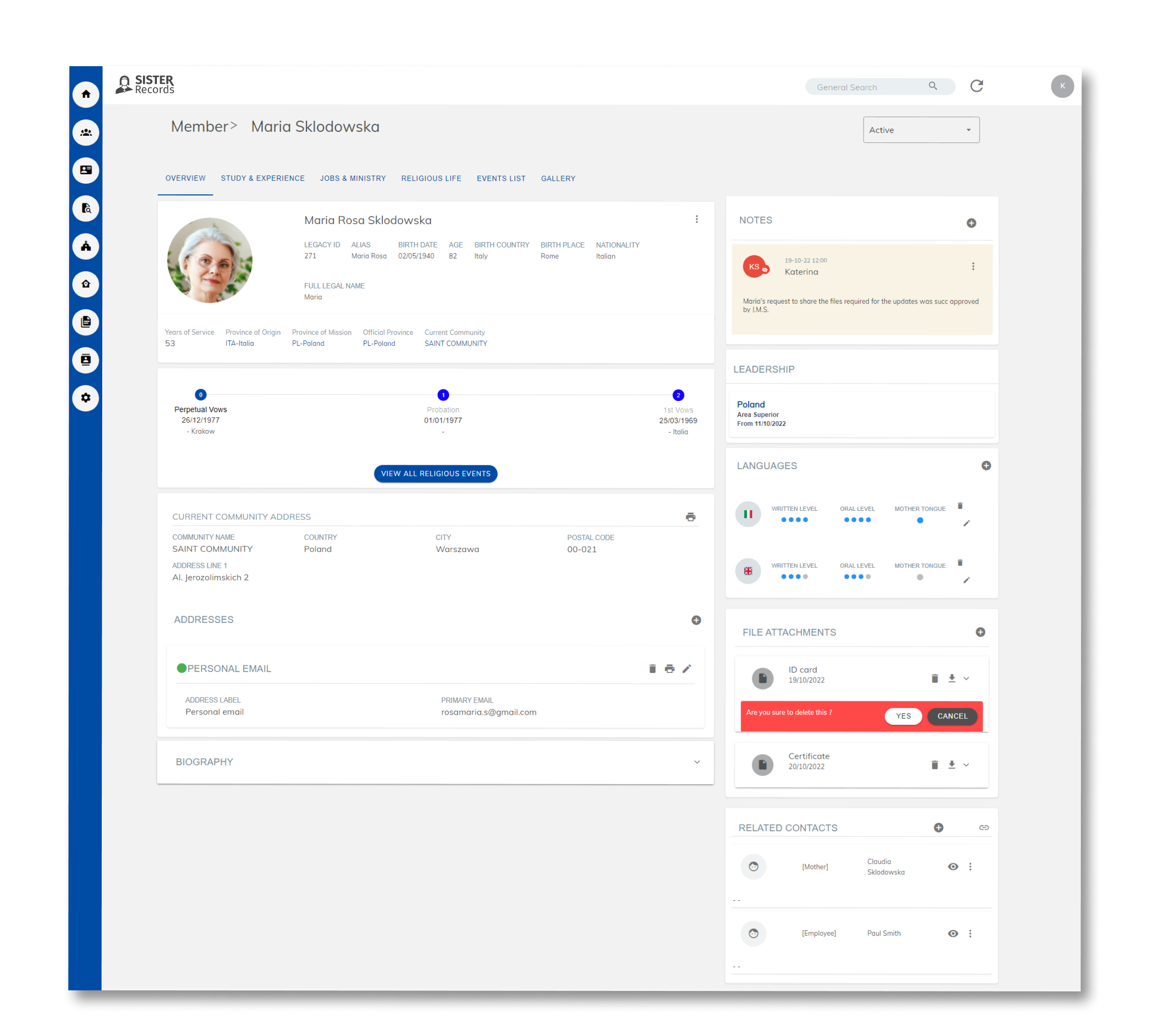Select the Members people icon in sidebar
The width and height of the screenshot is (1150, 1036).
click(86, 132)
